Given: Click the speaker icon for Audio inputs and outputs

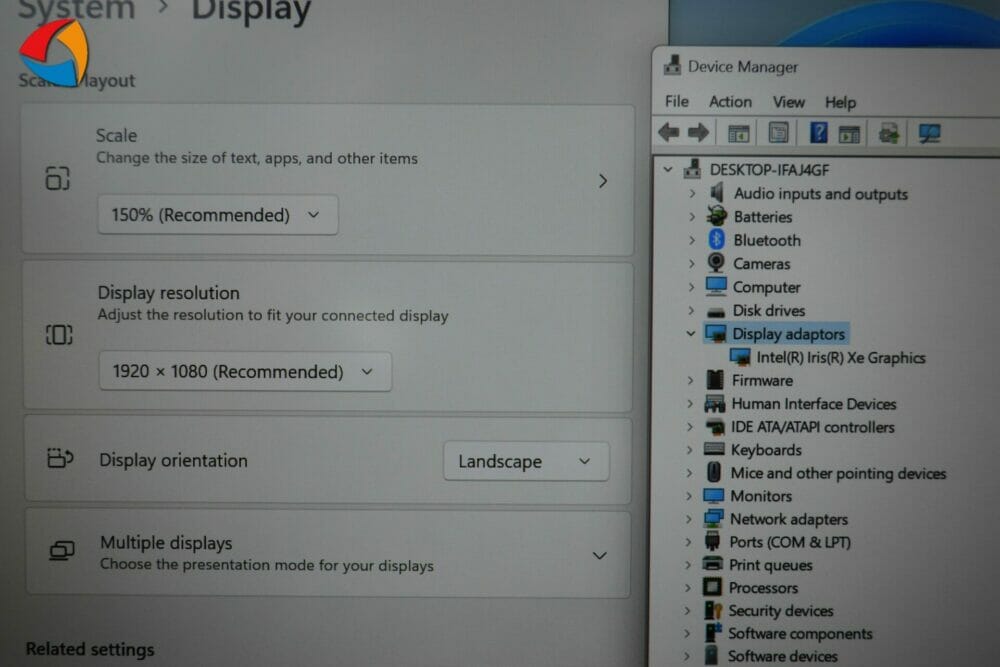Looking at the screenshot, I should [x=717, y=193].
